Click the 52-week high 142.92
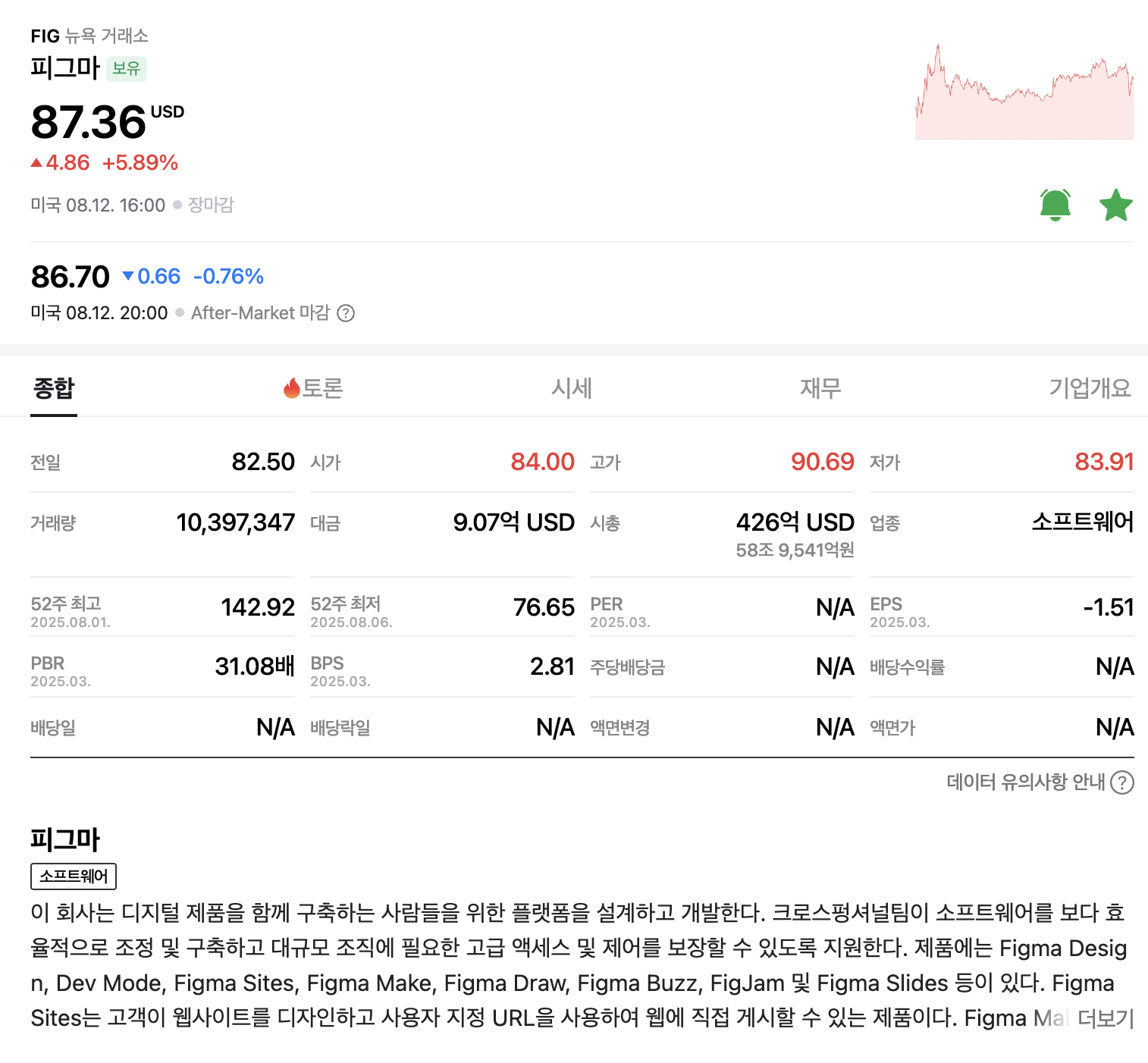This screenshot has width=1148, height=1063. click(x=258, y=607)
